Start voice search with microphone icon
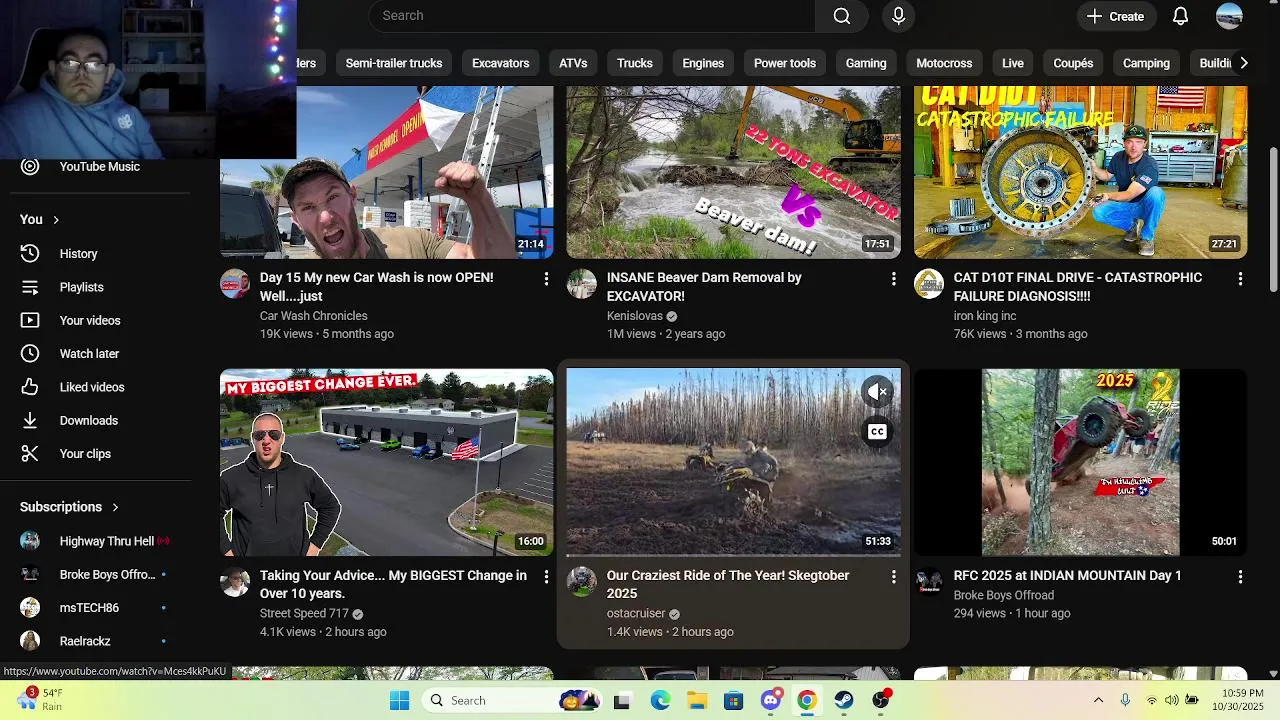 [x=898, y=16]
